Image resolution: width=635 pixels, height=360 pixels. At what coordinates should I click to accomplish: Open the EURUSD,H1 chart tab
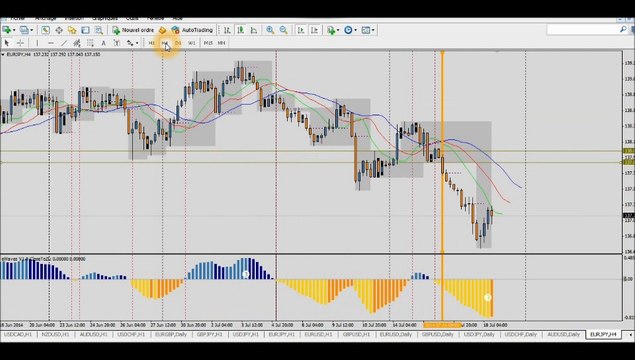(318, 334)
